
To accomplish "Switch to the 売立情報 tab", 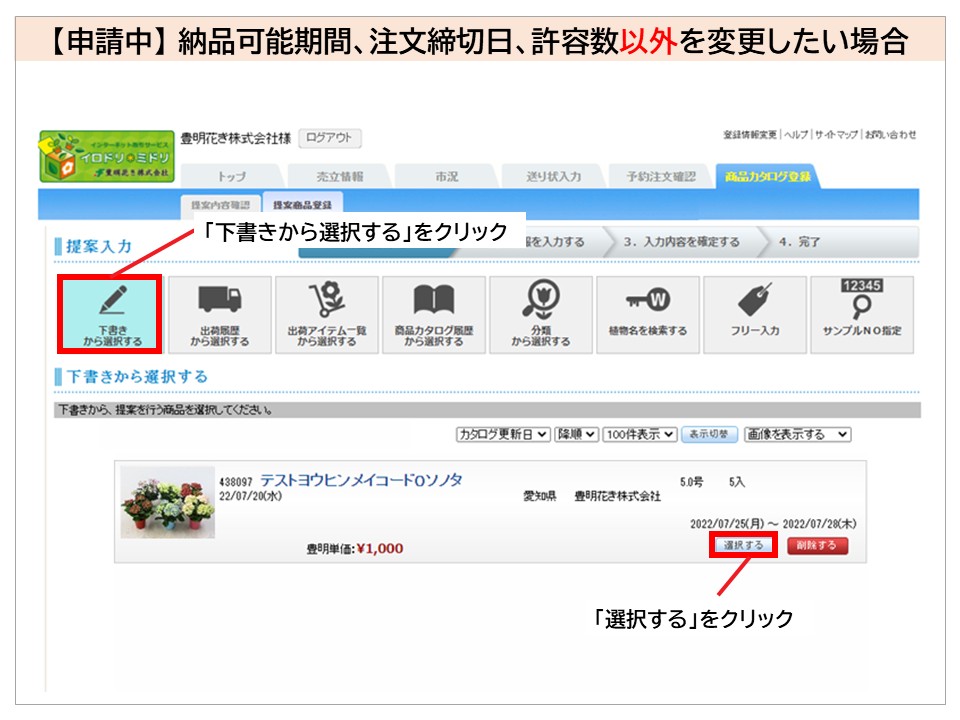I will pos(339,177).
